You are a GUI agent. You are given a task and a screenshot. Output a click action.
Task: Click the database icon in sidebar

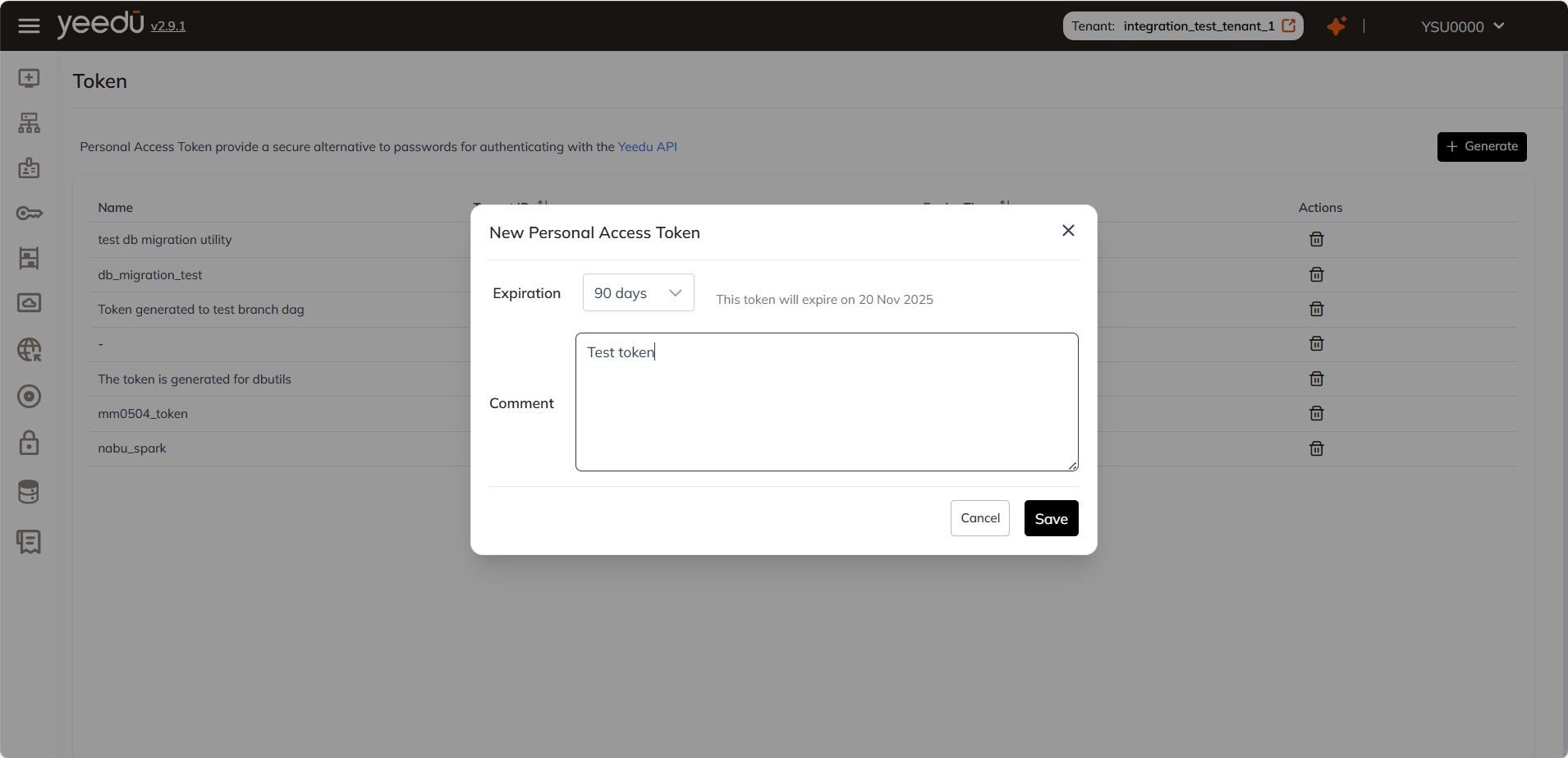point(29,492)
